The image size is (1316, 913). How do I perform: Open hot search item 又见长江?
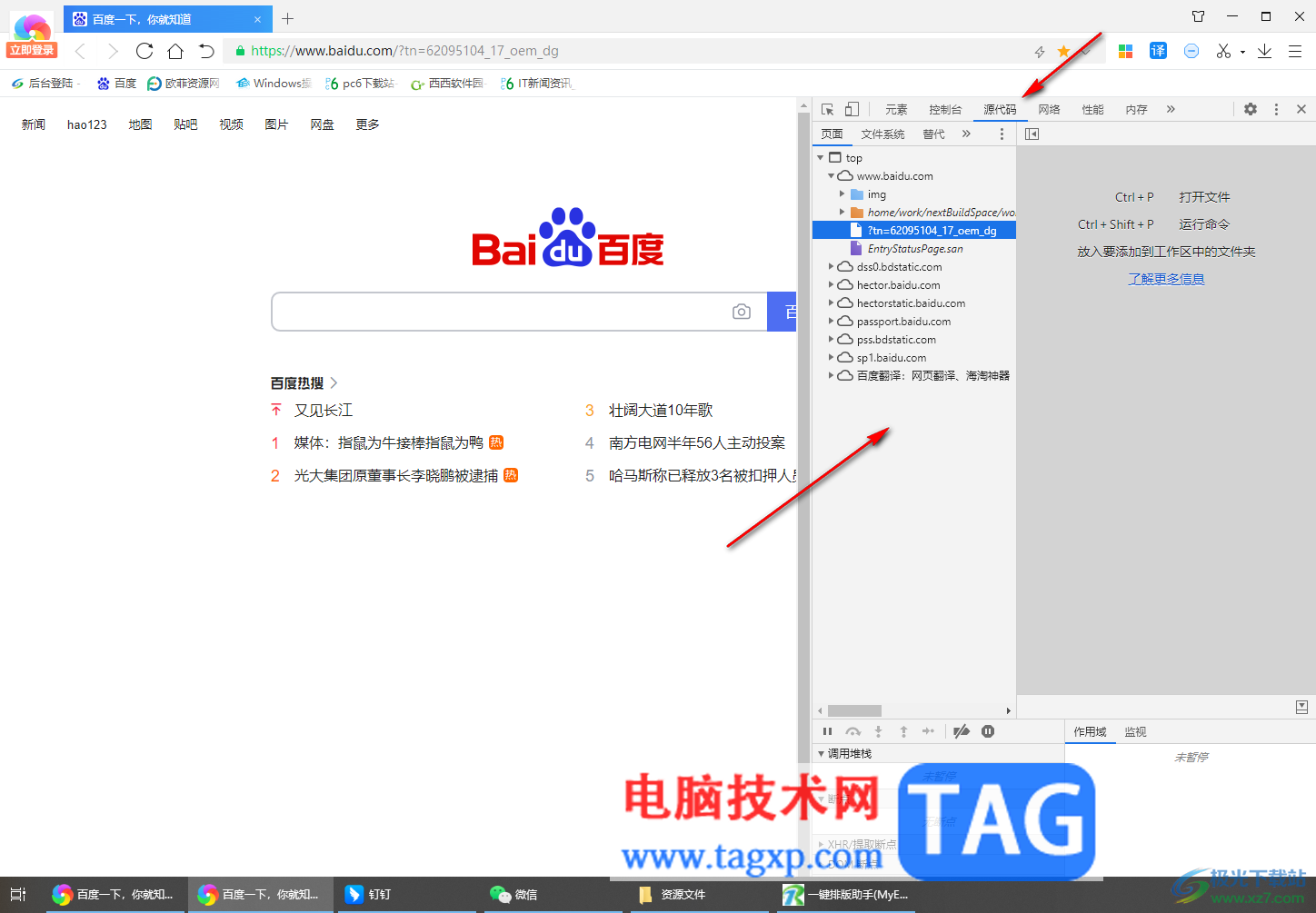324,411
